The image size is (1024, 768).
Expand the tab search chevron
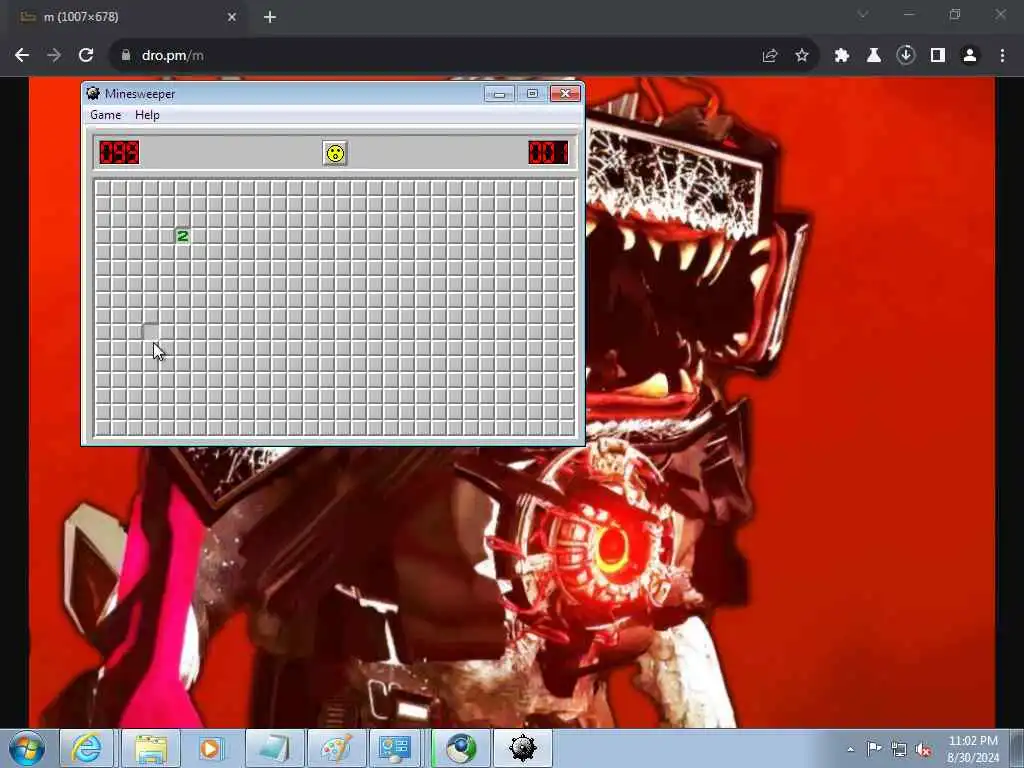[863, 14]
